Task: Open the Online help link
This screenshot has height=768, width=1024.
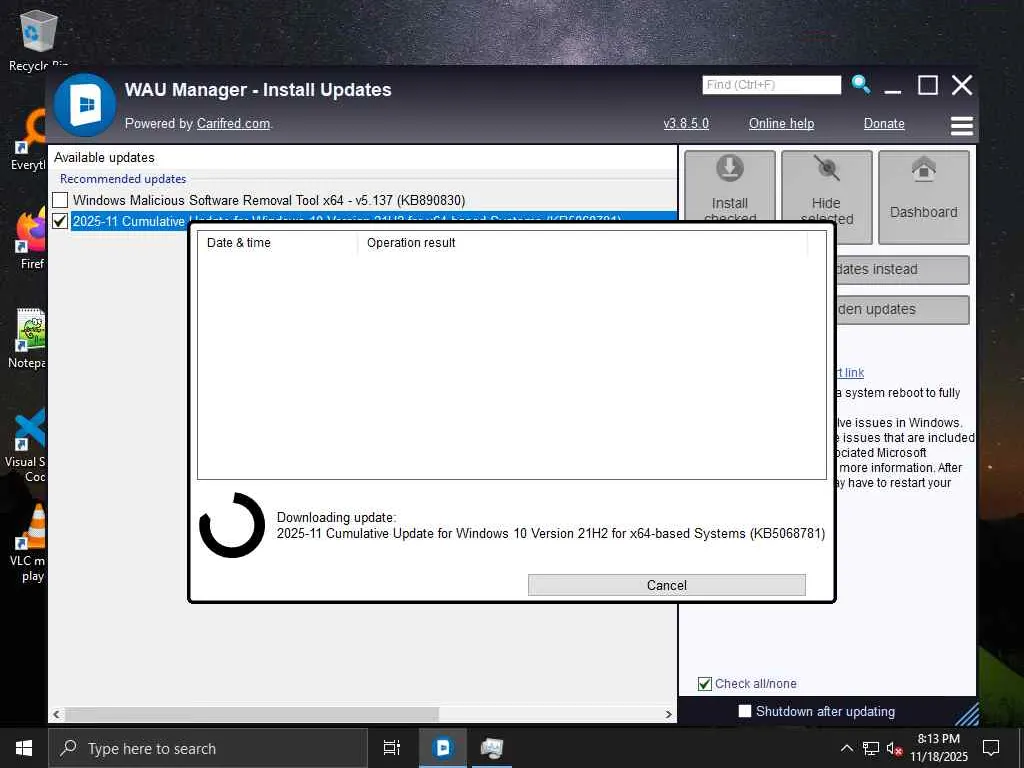Action: (x=781, y=123)
